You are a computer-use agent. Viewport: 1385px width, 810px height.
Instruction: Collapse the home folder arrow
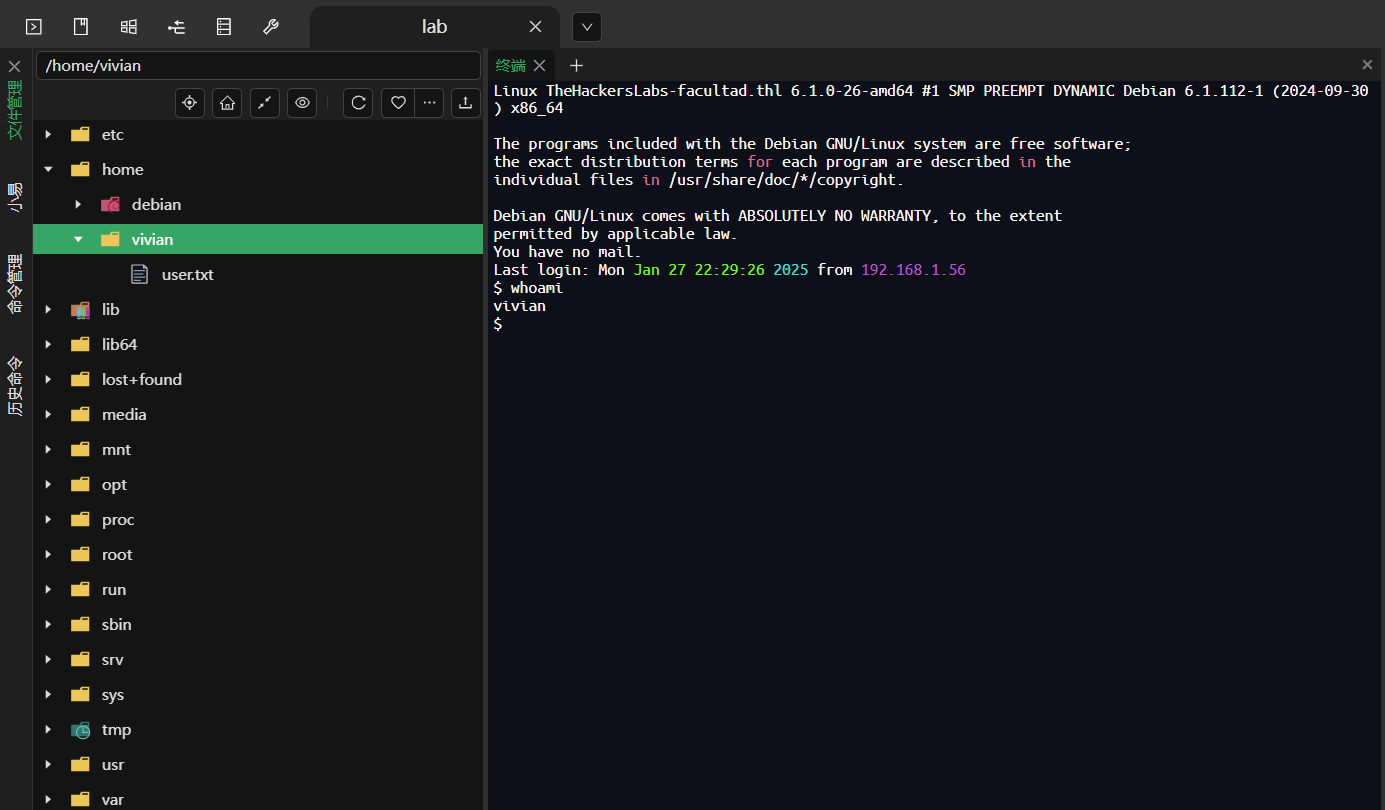(x=48, y=170)
